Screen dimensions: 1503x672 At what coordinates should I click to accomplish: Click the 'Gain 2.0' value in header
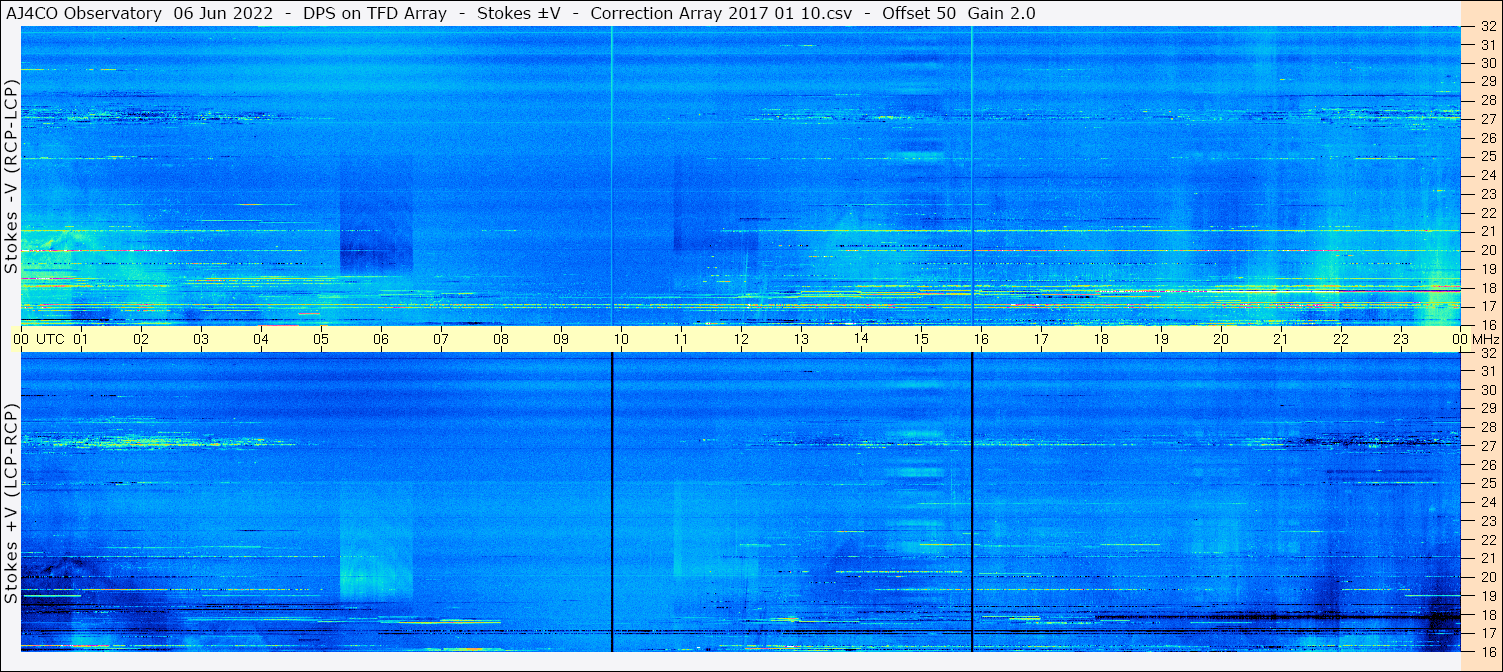1002,13
